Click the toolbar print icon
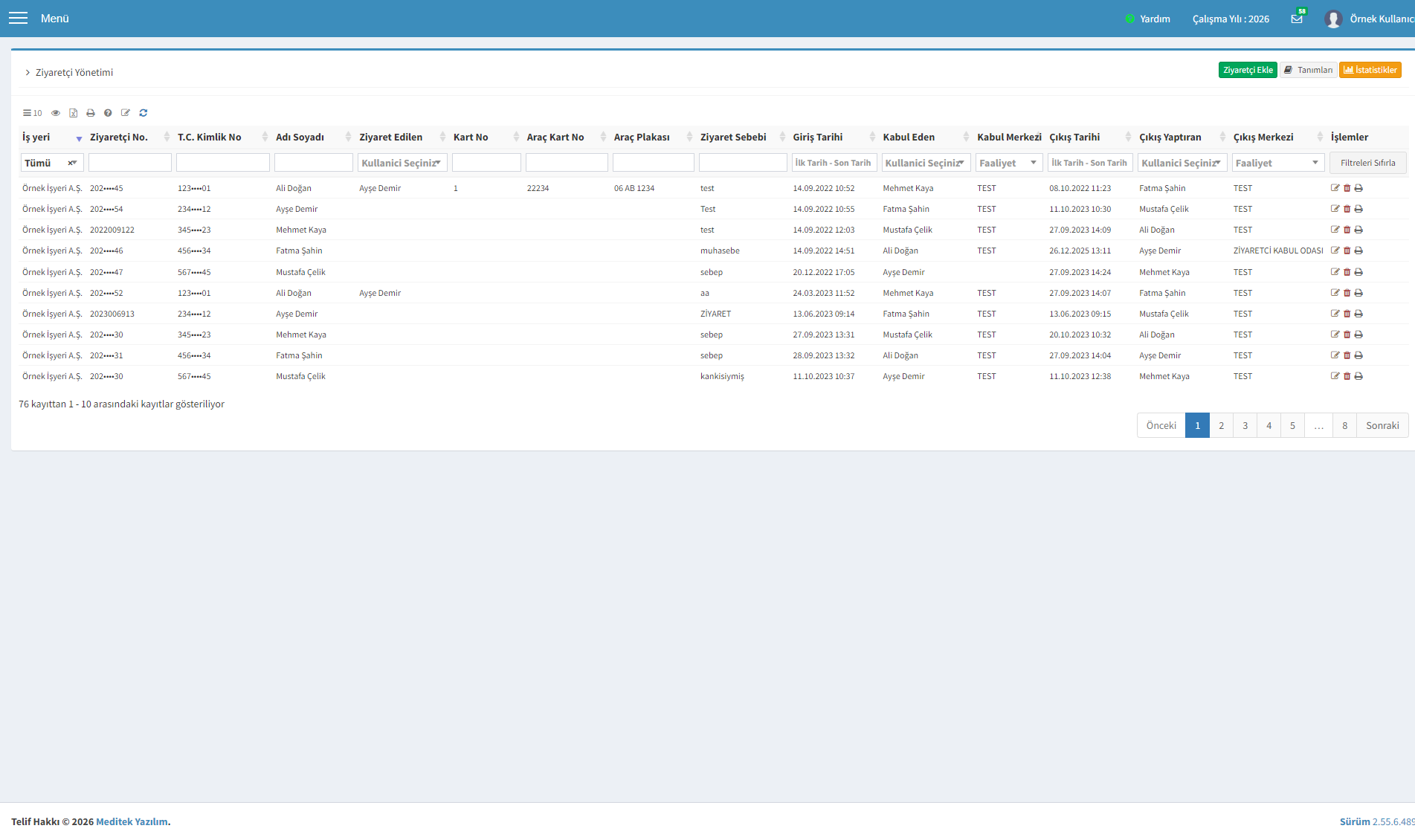 91,113
